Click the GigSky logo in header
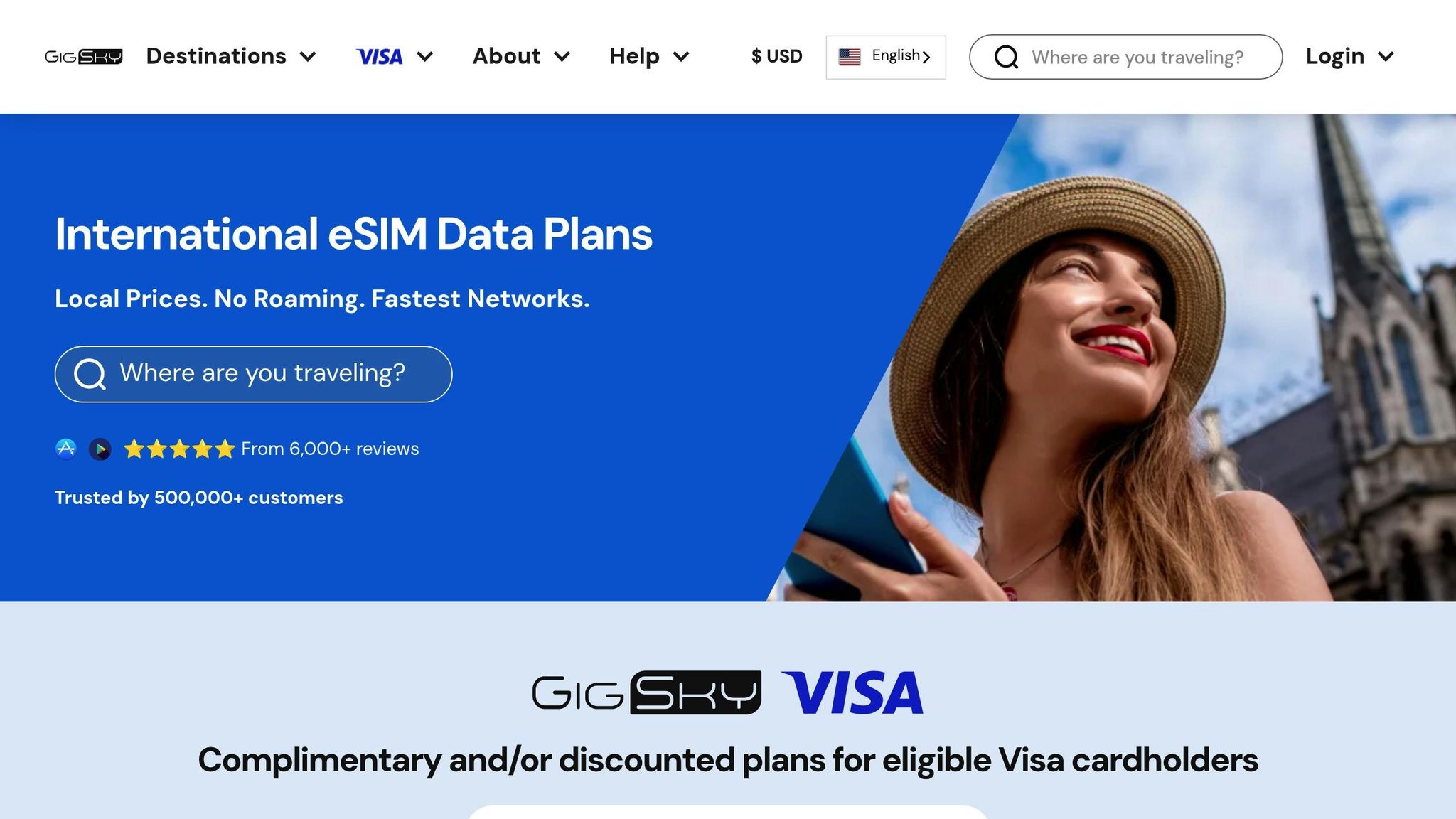Image resolution: width=1456 pixels, height=819 pixels. click(x=84, y=57)
